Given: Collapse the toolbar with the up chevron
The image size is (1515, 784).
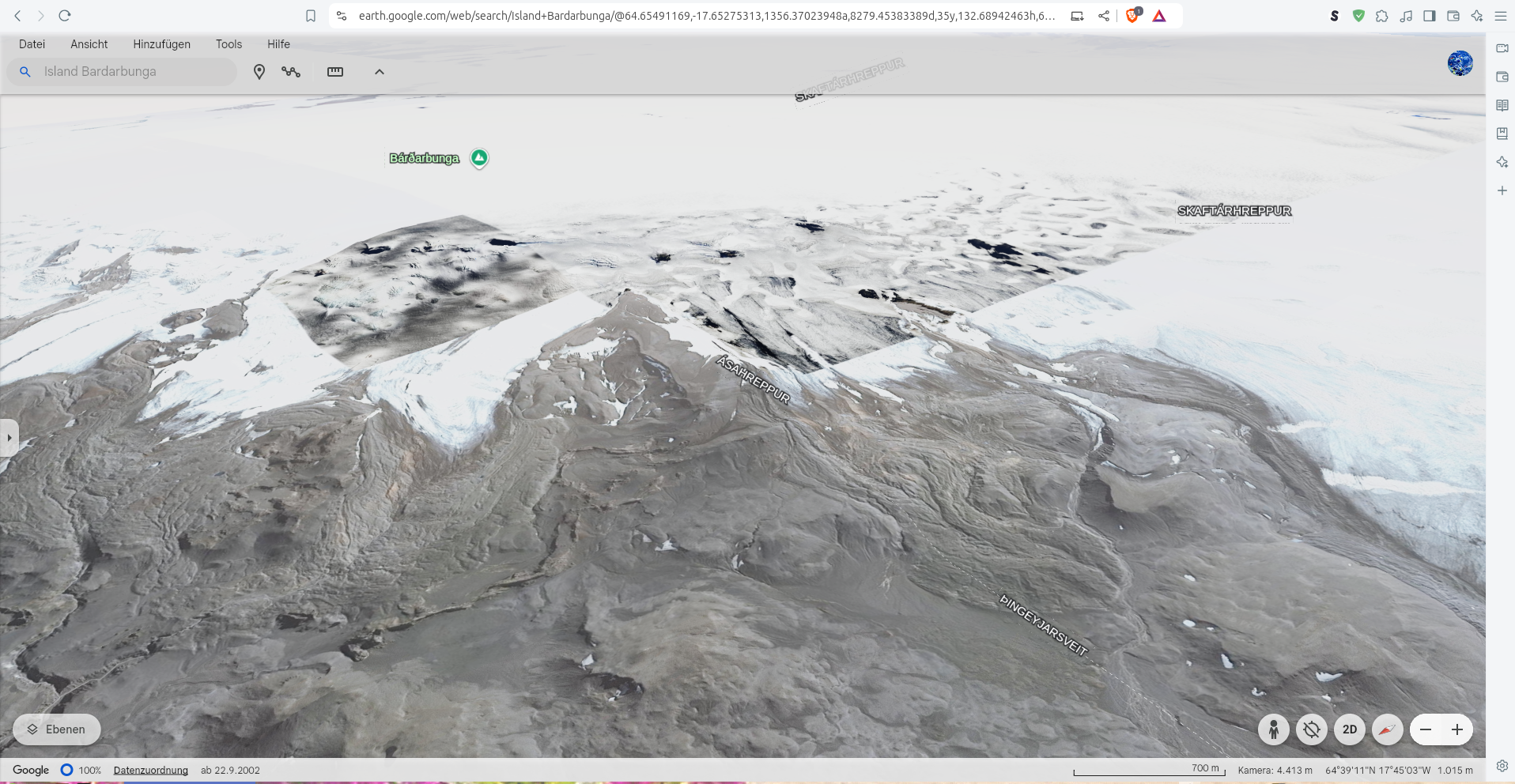Looking at the screenshot, I should tap(380, 72).
